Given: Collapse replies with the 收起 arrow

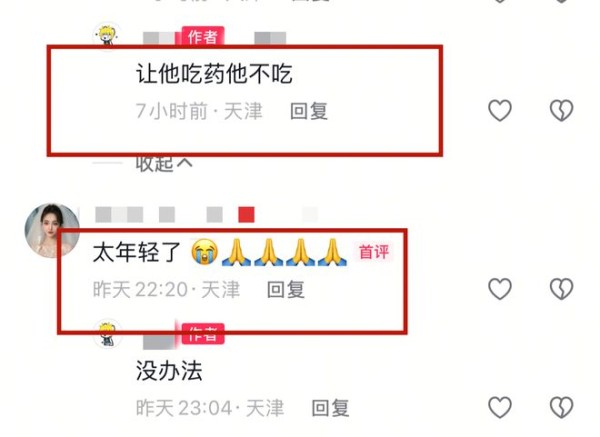Looking at the screenshot, I should tap(164, 164).
